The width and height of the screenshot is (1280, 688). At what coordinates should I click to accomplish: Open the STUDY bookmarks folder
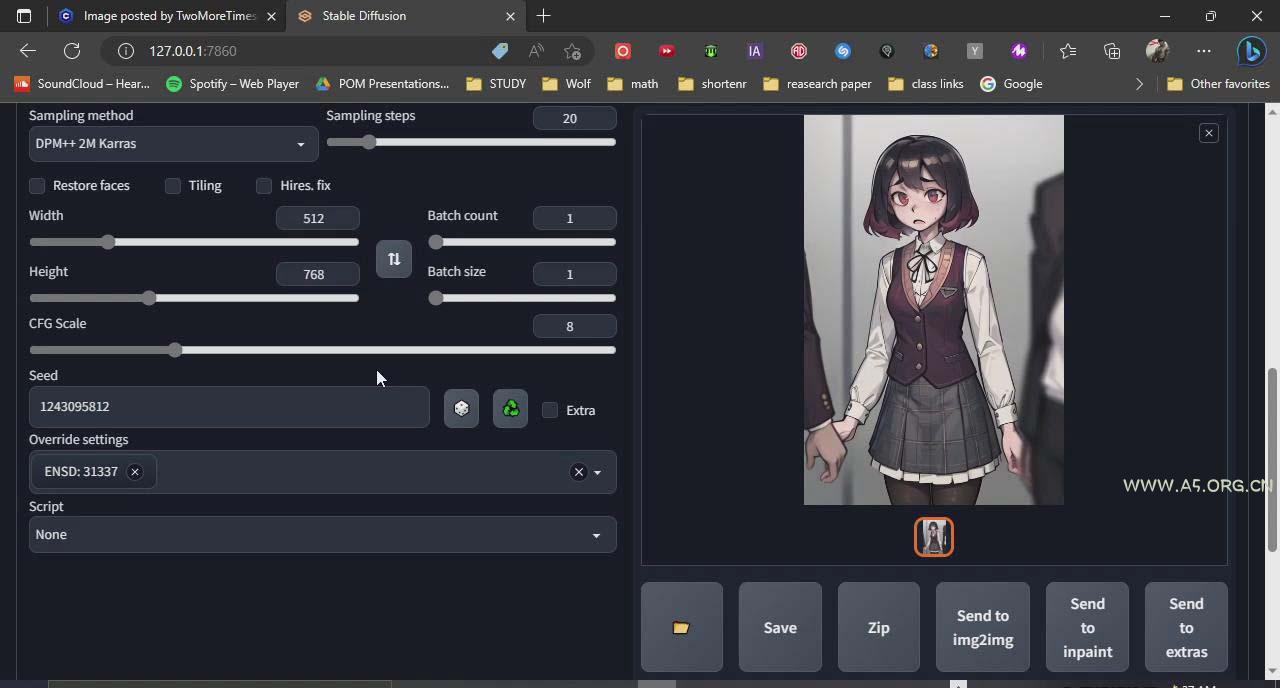pos(497,84)
